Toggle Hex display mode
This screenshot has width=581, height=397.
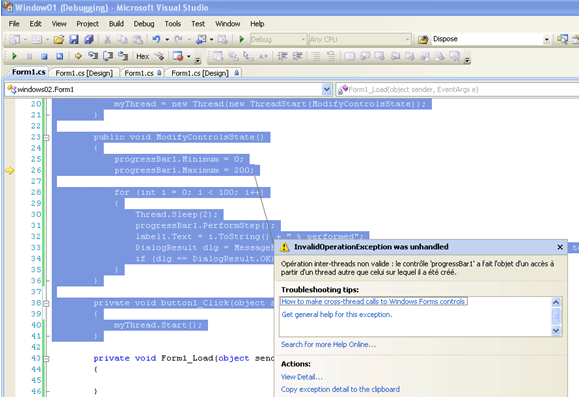pyautogui.click(x=143, y=56)
